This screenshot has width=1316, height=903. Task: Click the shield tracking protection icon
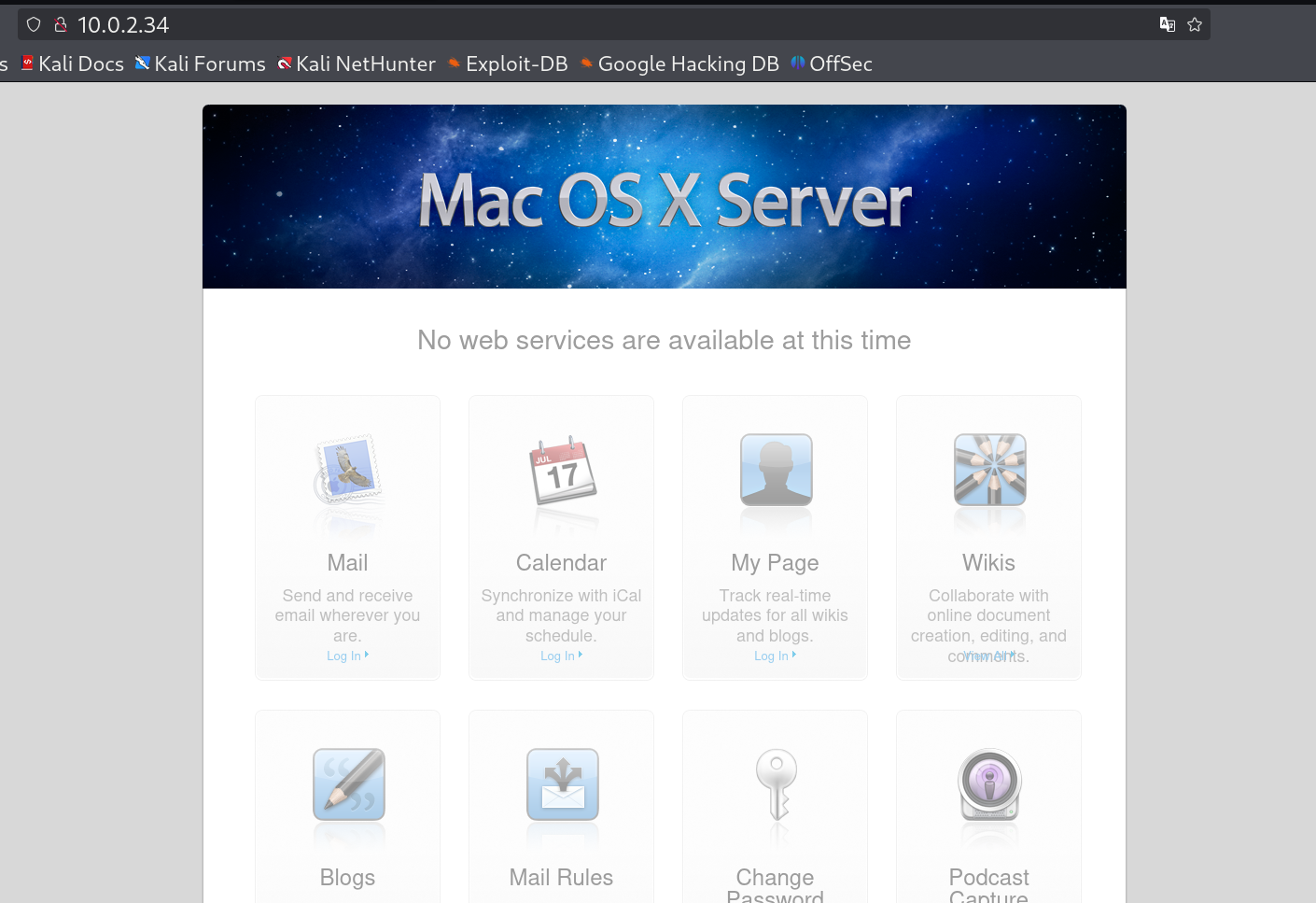[34, 24]
